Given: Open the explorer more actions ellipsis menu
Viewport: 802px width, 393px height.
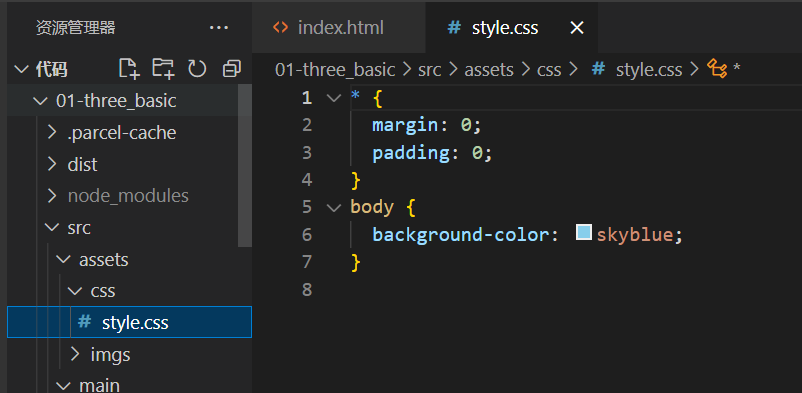Looking at the screenshot, I should (x=219, y=28).
